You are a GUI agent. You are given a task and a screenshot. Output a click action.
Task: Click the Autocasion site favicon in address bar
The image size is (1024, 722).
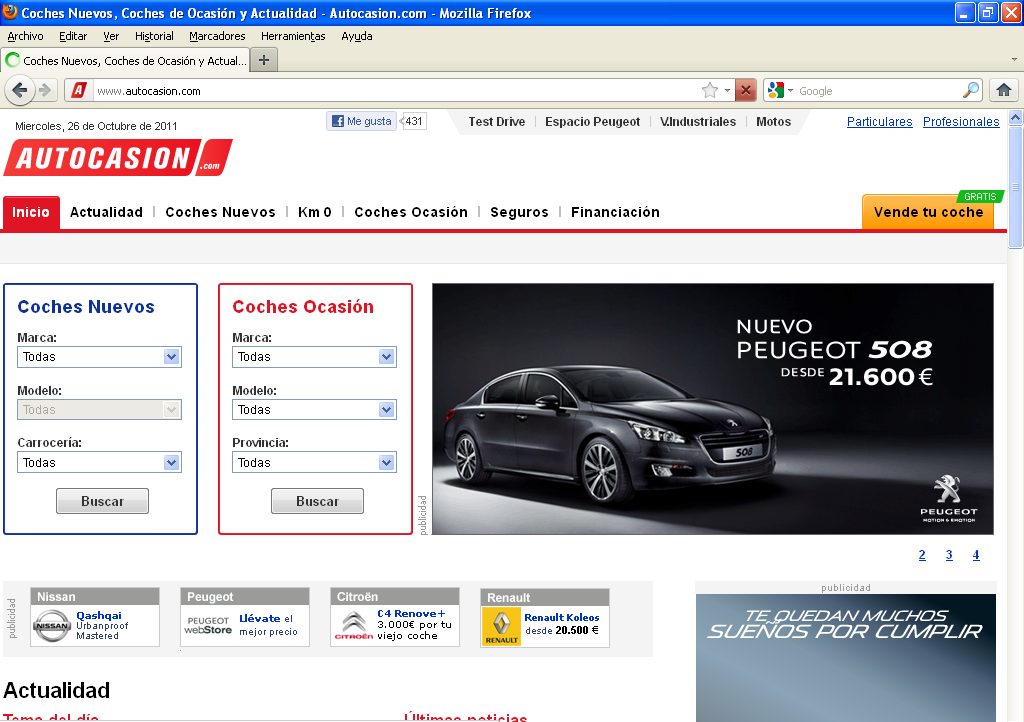pos(79,90)
